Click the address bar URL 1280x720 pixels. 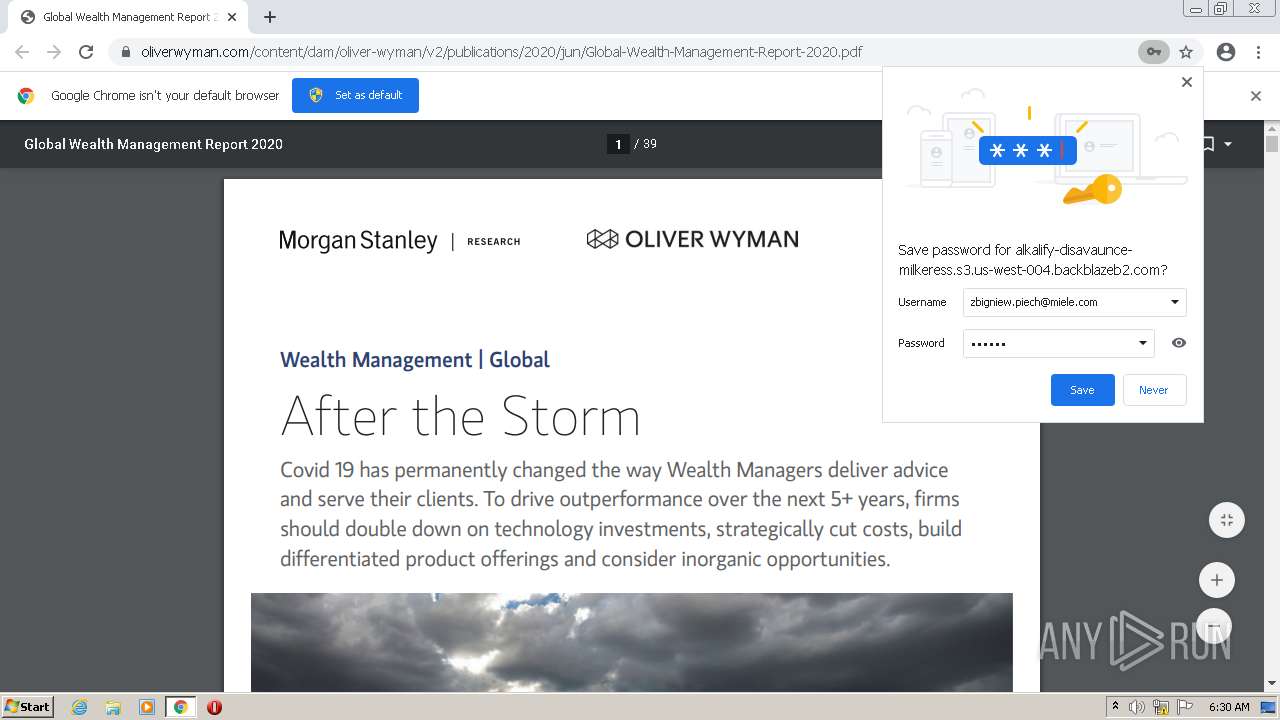tap(501, 52)
